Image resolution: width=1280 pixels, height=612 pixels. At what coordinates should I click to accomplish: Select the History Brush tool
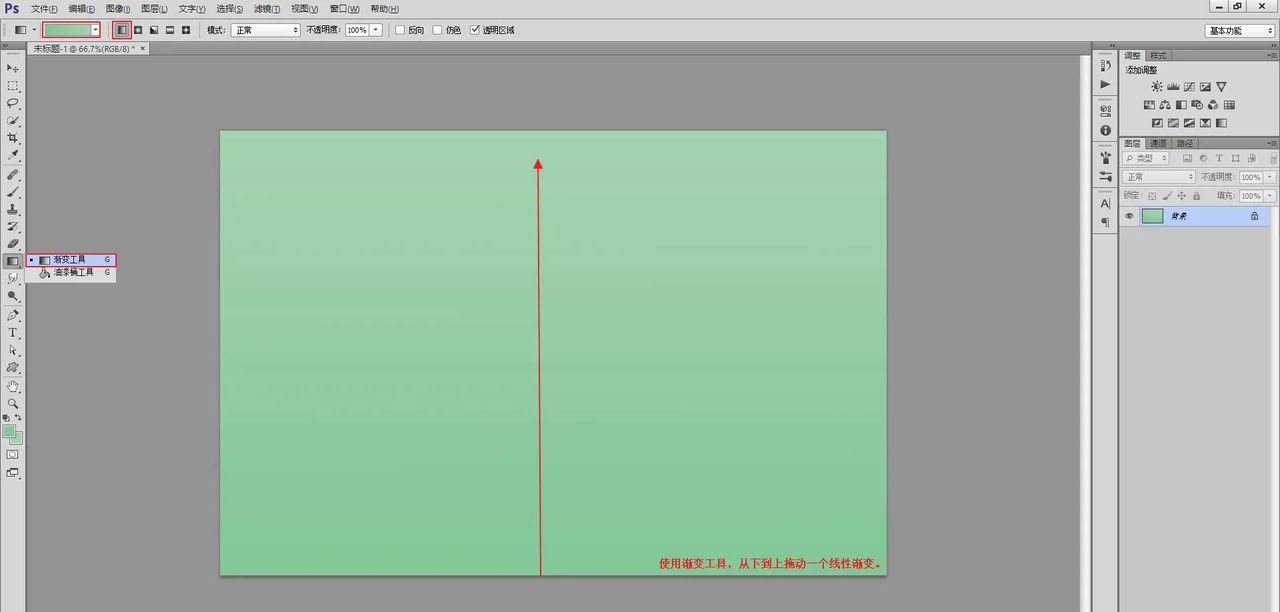pyautogui.click(x=13, y=226)
